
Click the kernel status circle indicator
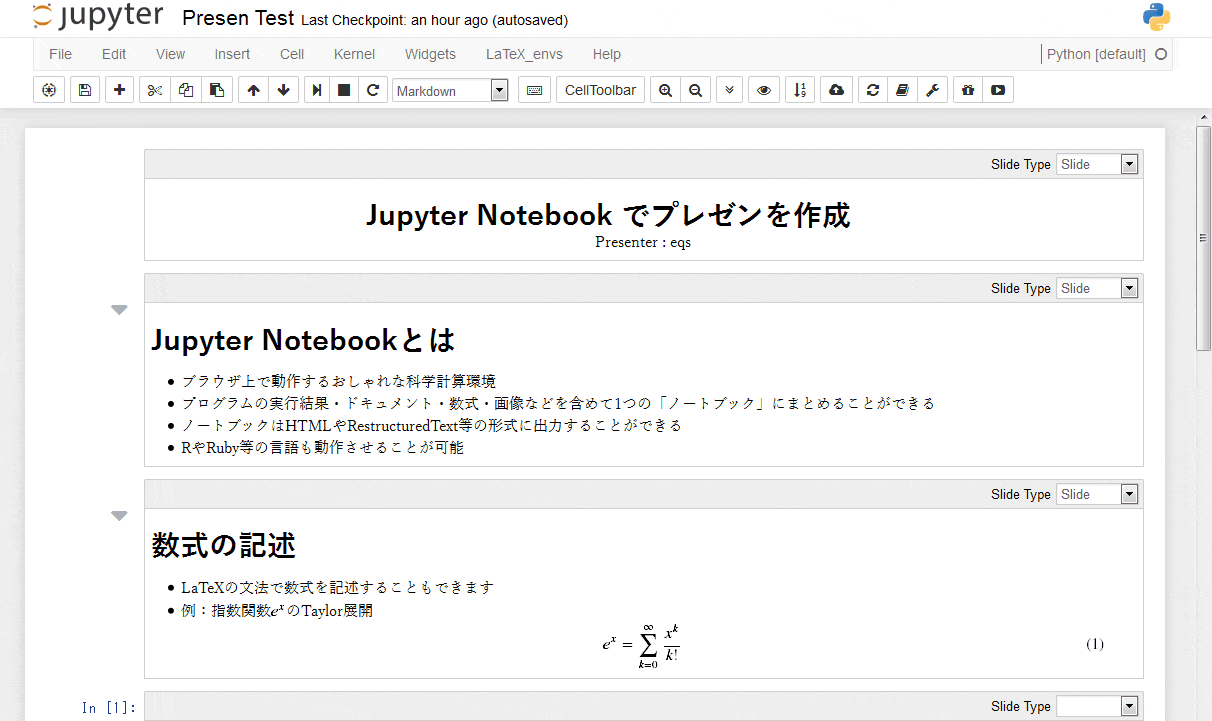pos(1161,54)
